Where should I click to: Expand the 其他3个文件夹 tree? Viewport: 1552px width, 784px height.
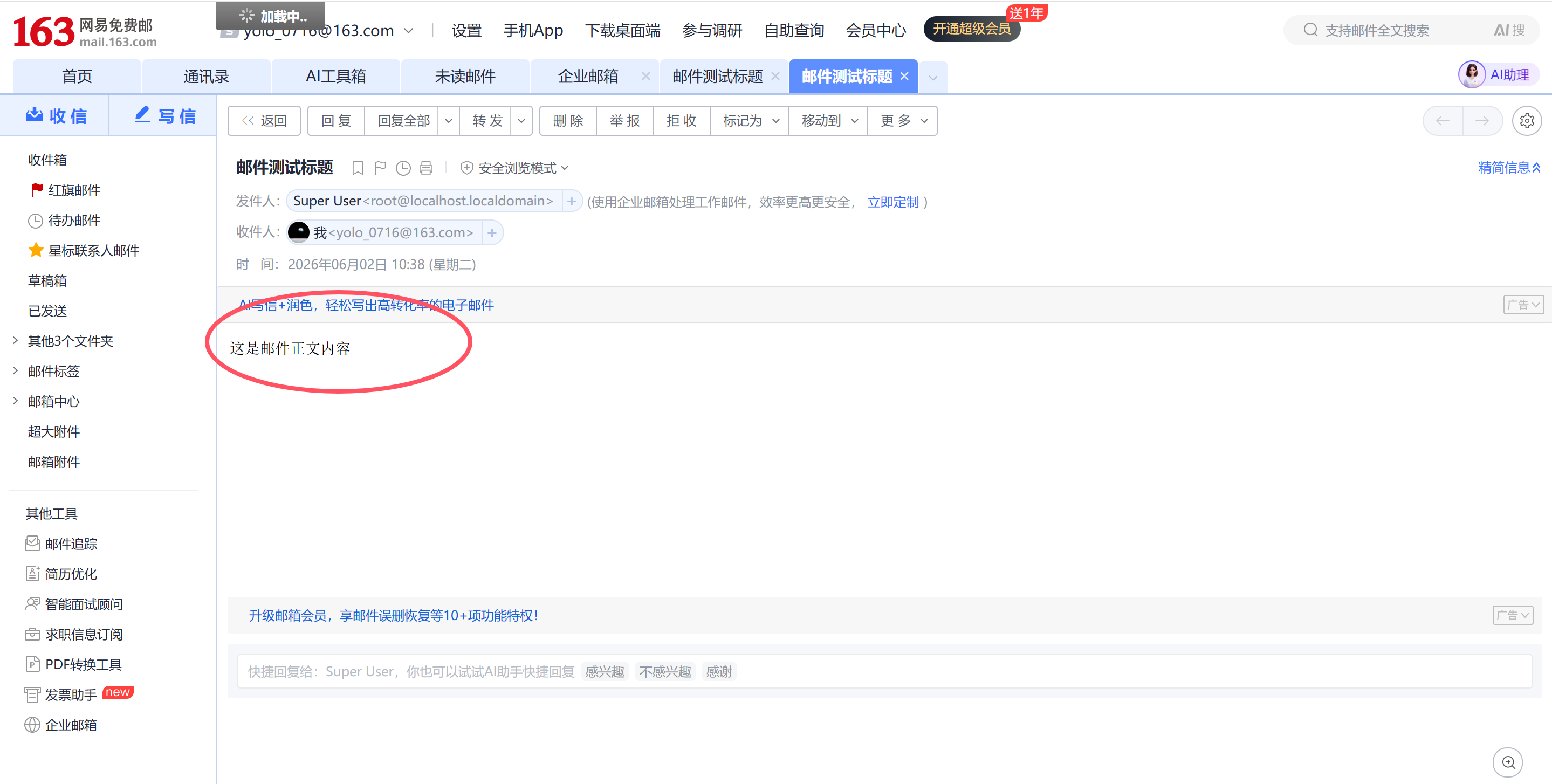pos(15,340)
